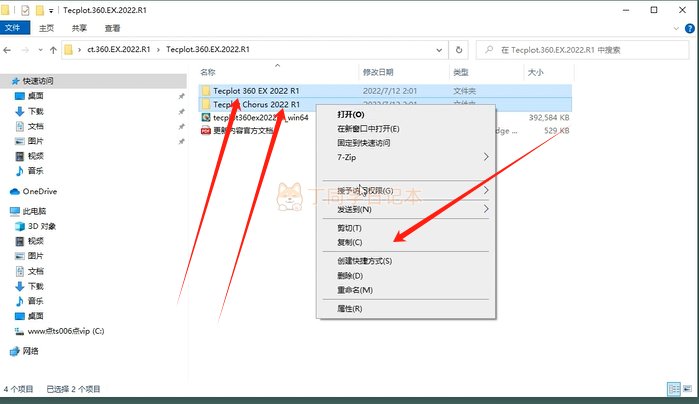Open 下载 under quick access
Screen dimensions: 699x404
coord(35,111)
